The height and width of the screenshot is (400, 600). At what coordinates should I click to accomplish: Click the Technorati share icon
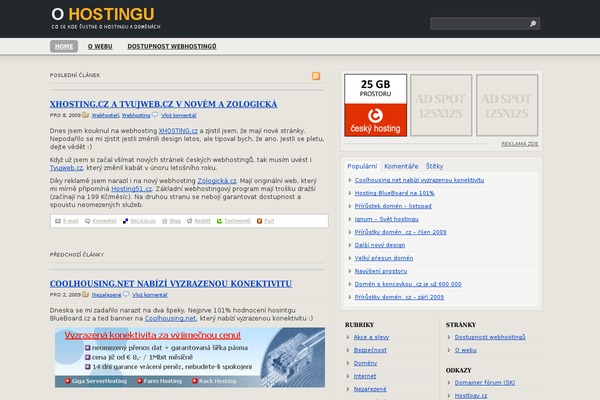click(x=219, y=221)
